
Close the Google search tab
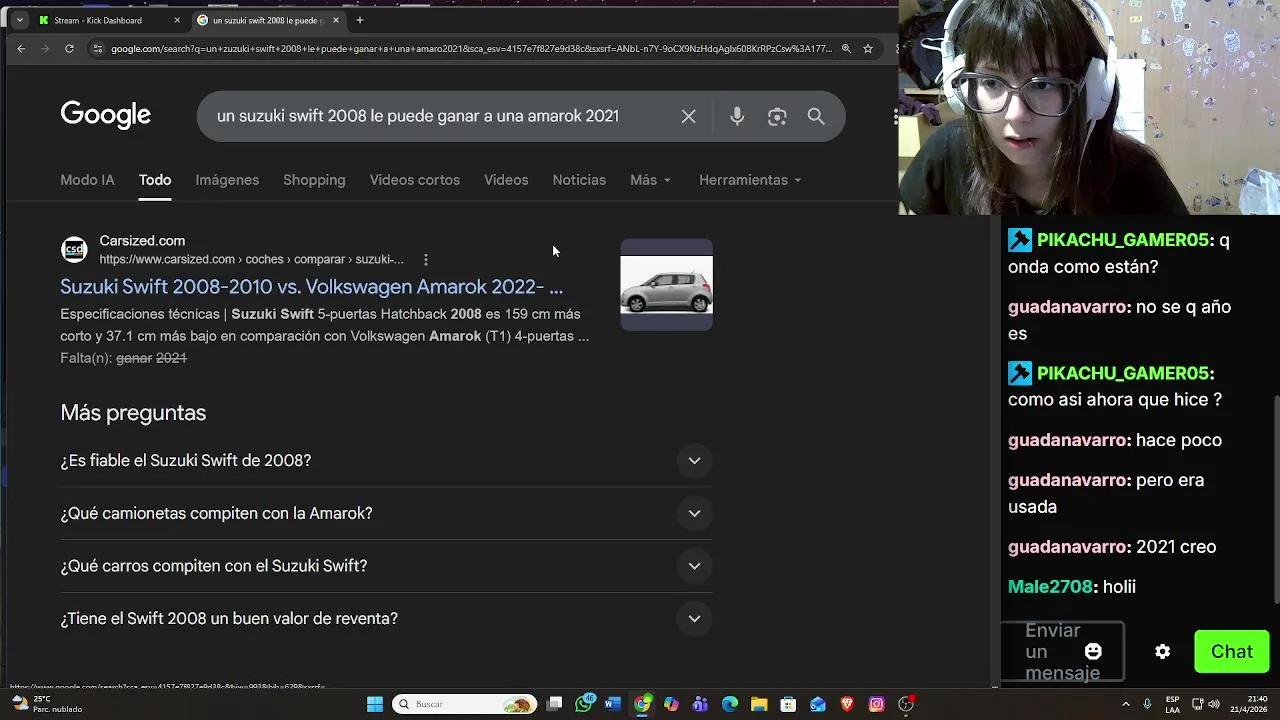coord(336,20)
